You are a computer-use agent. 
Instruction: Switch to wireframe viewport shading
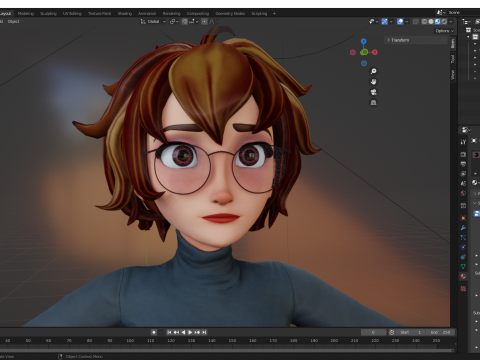pyautogui.click(x=424, y=21)
